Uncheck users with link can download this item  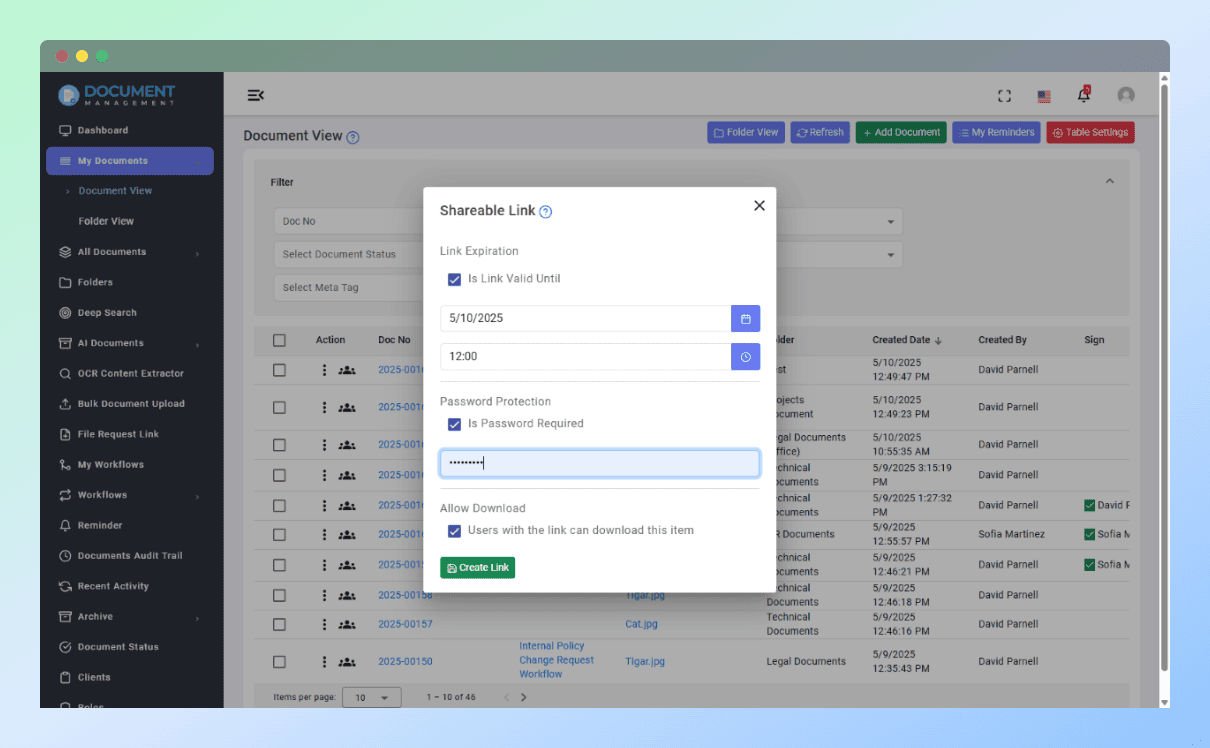(x=455, y=530)
